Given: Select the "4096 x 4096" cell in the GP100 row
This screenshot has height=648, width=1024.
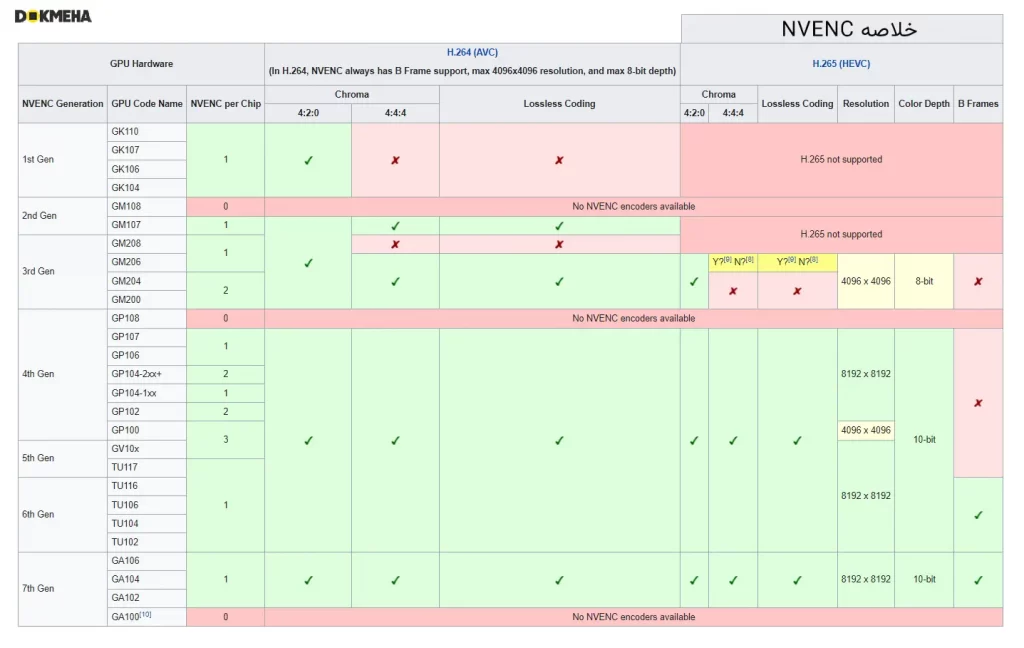Looking at the screenshot, I should [x=866, y=430].
